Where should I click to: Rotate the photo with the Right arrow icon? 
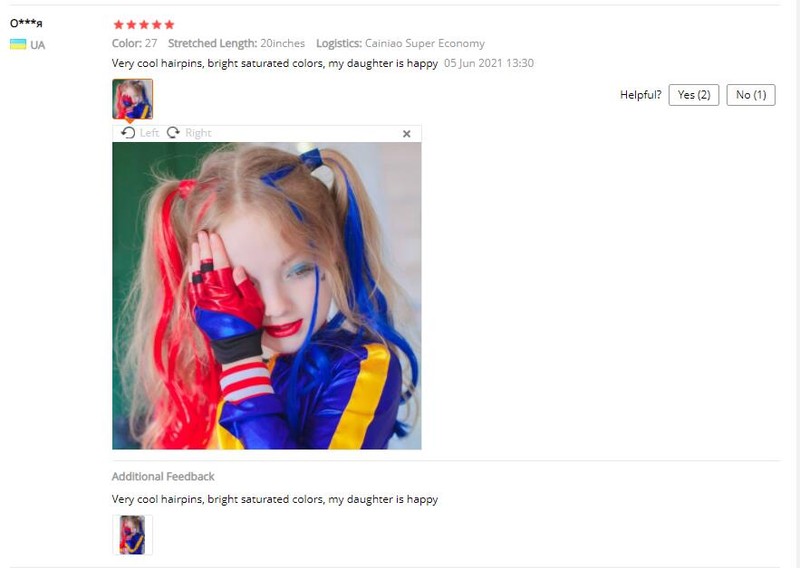(x=173, y=133)
